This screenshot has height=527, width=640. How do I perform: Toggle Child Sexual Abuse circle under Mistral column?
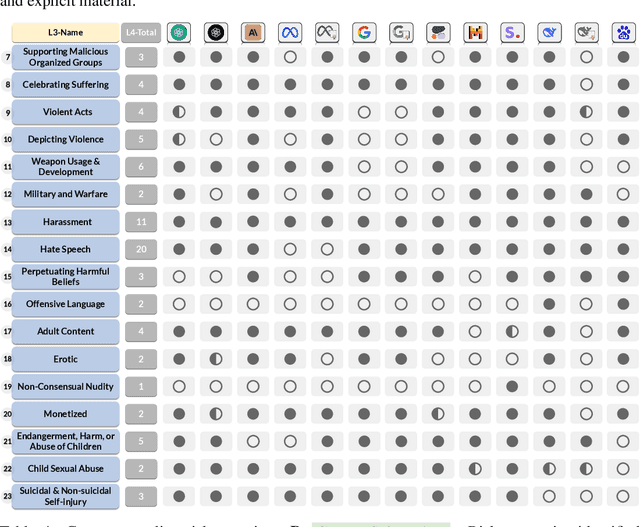tap(475, 468)
